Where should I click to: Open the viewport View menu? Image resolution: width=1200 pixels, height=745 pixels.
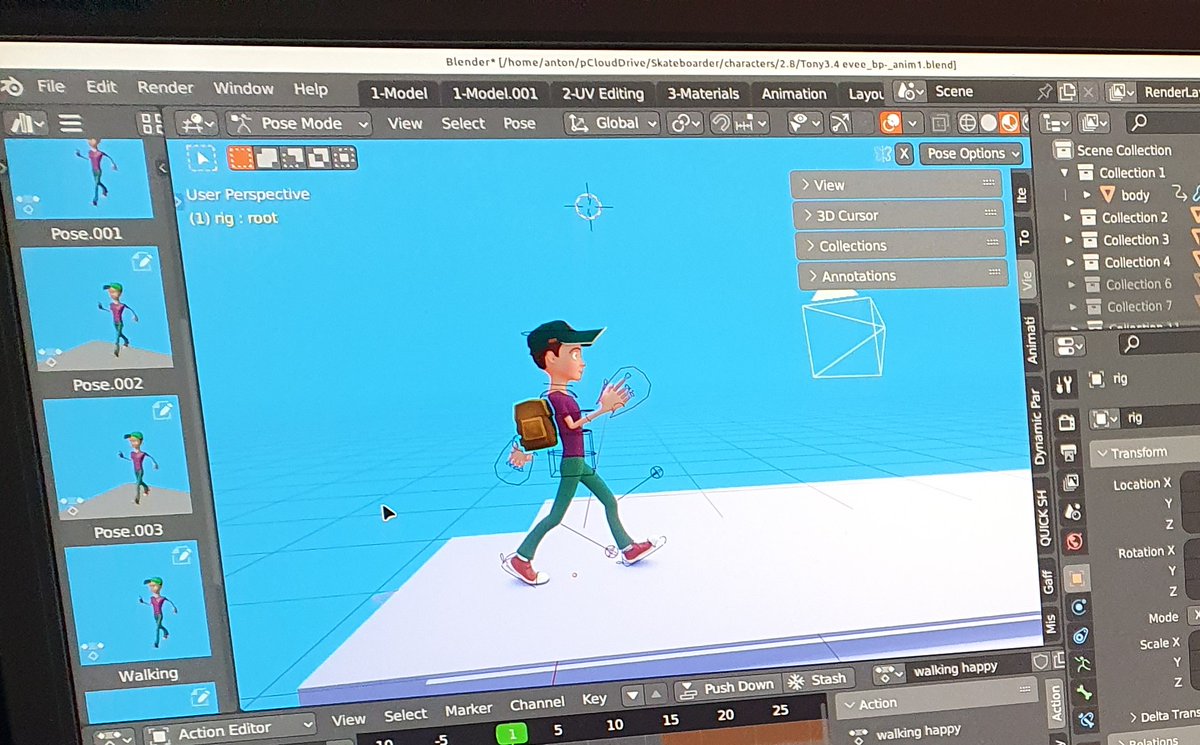(405, 123)
